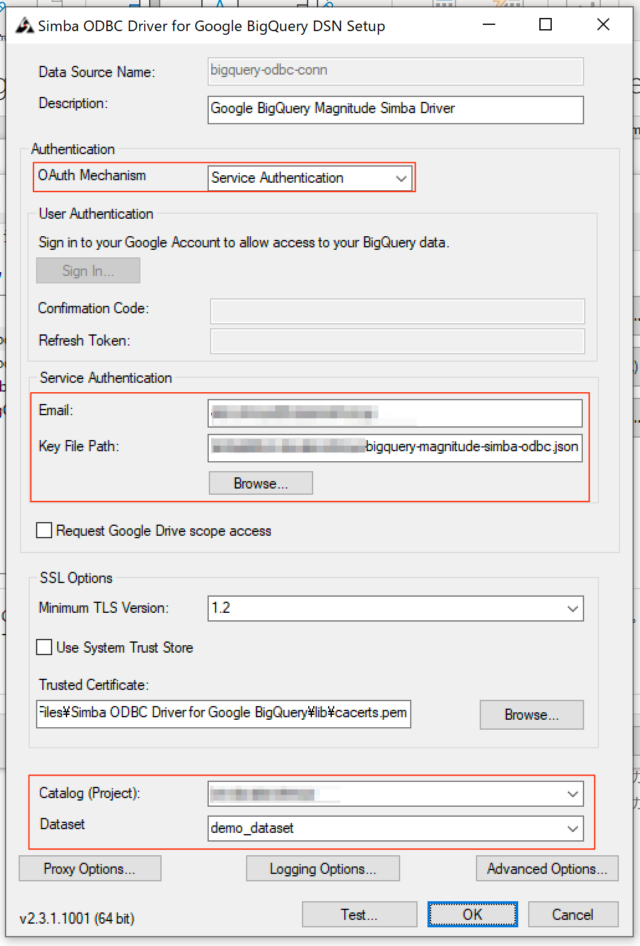The height and width of the screenshot is (946, 640).
Task: Open Advanced Options dialog
Action: 546,868
